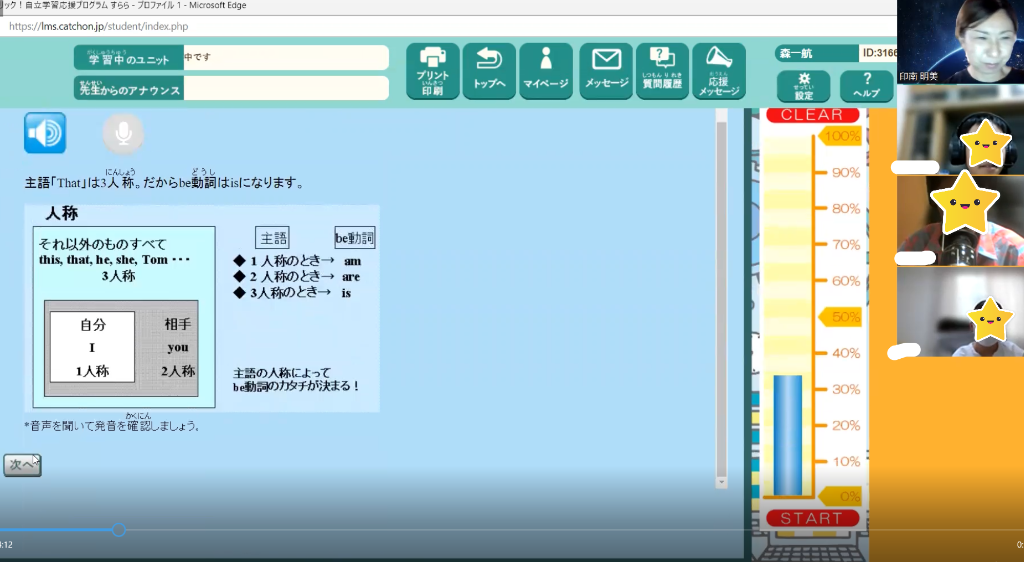
Task: Click the ヘルプ help button
Action: coord(866,86)
